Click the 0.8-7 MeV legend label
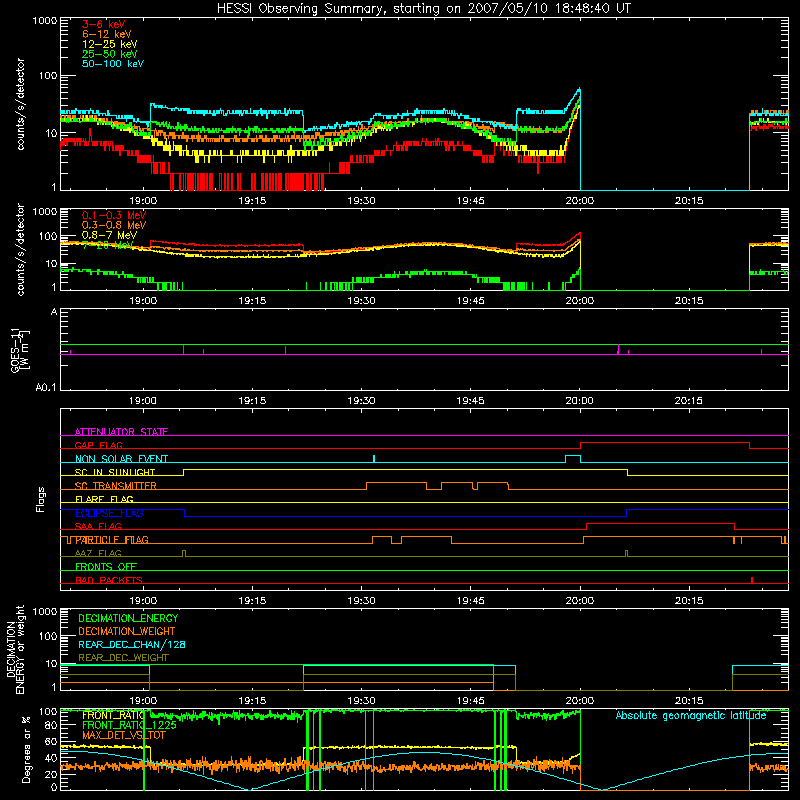The height and width of the screenshot is (800, 800). coord(109,235)
